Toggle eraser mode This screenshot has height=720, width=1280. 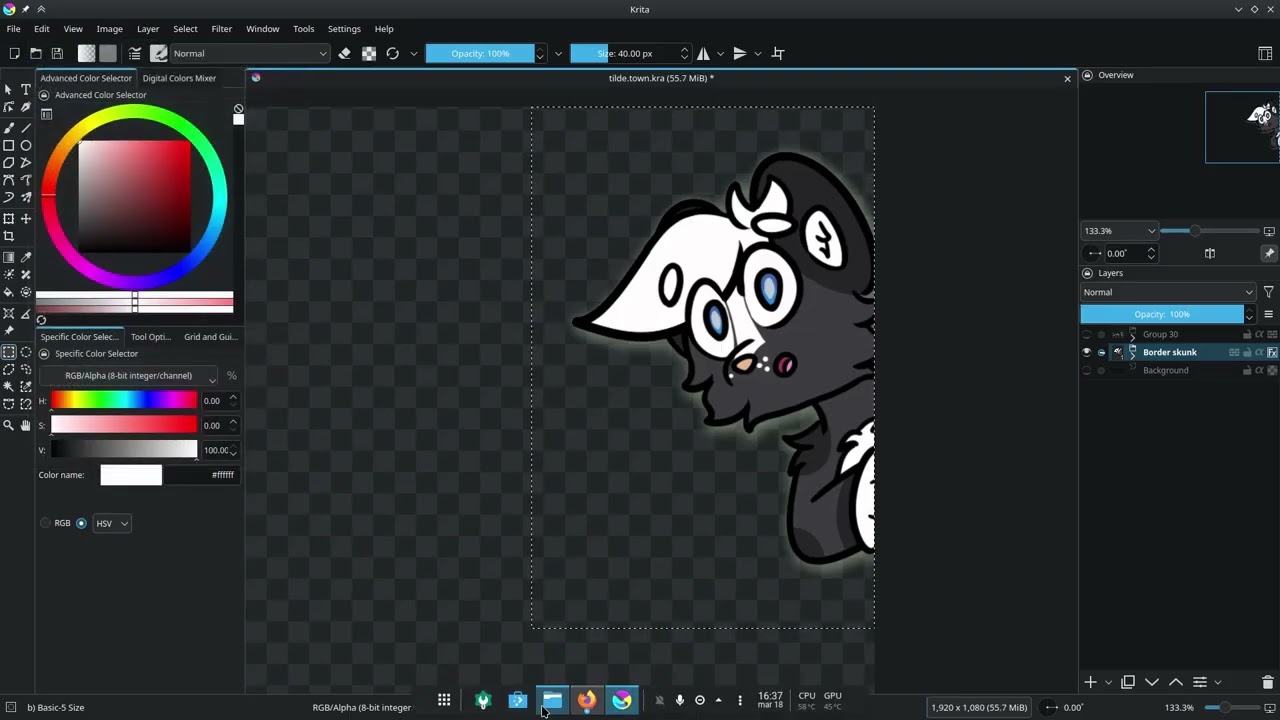pos(345,53)
